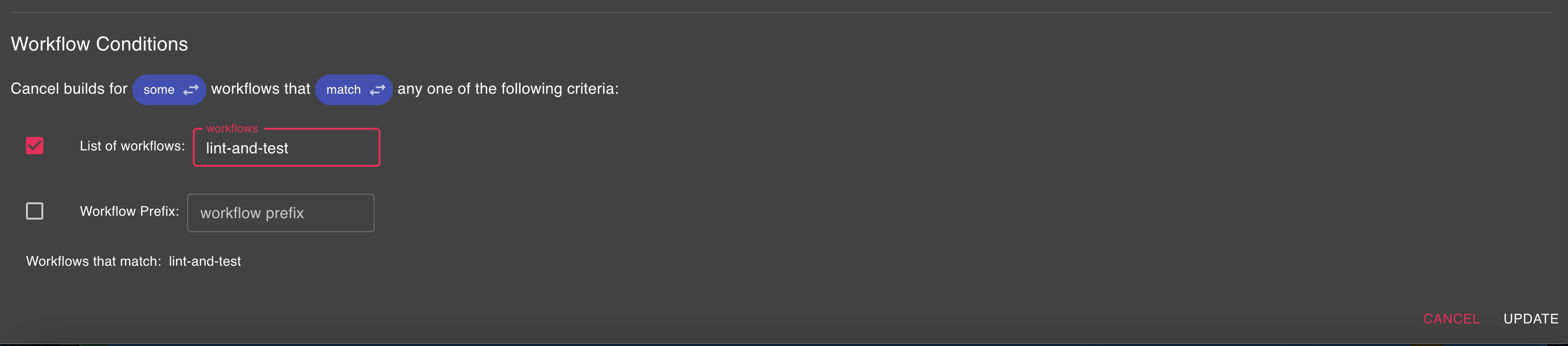1568x346 pixels.
Task: Enable the Workflow Prefix checkbox
Action: point(35,211)
